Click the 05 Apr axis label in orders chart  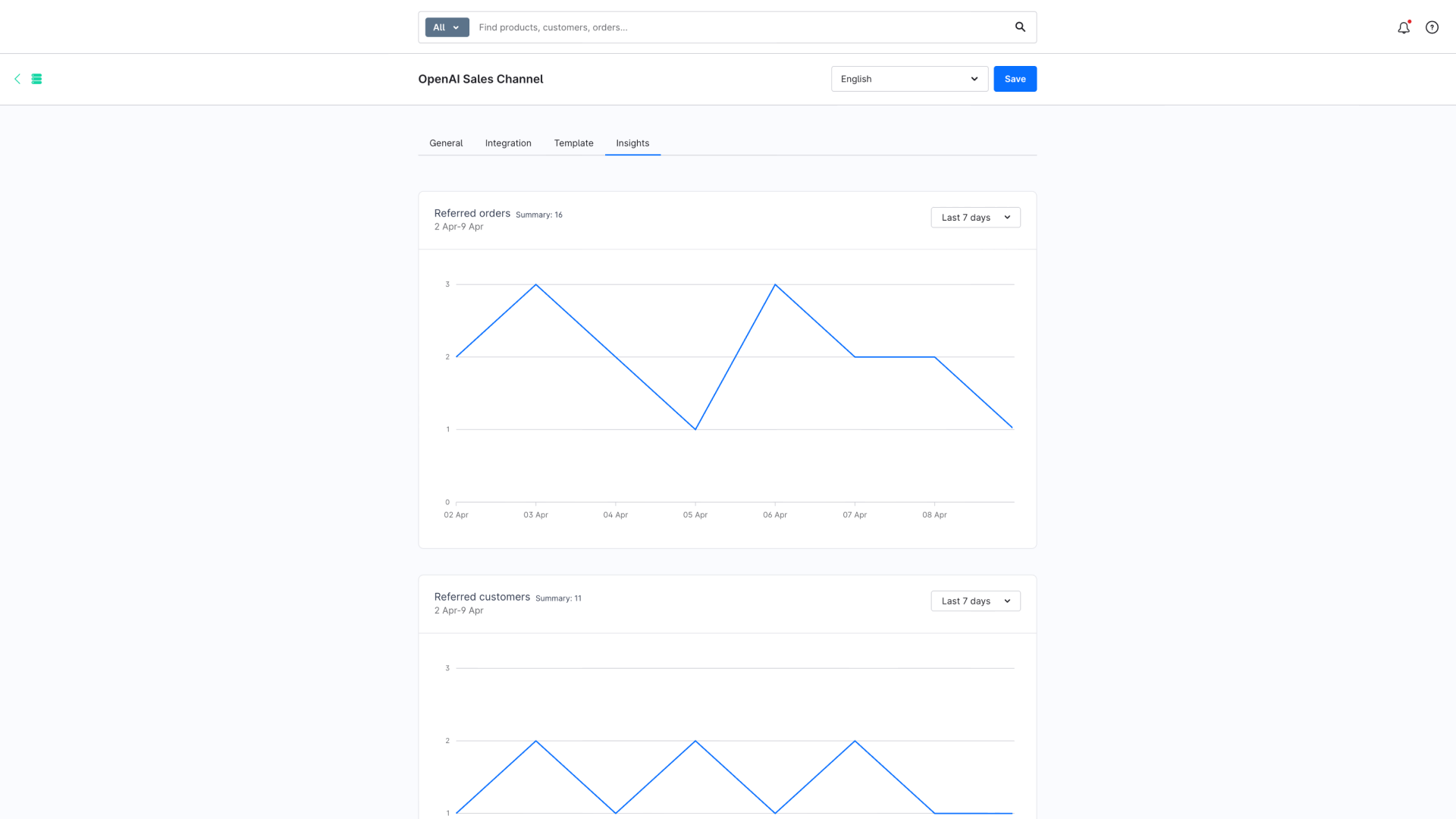tap(695, 515)
